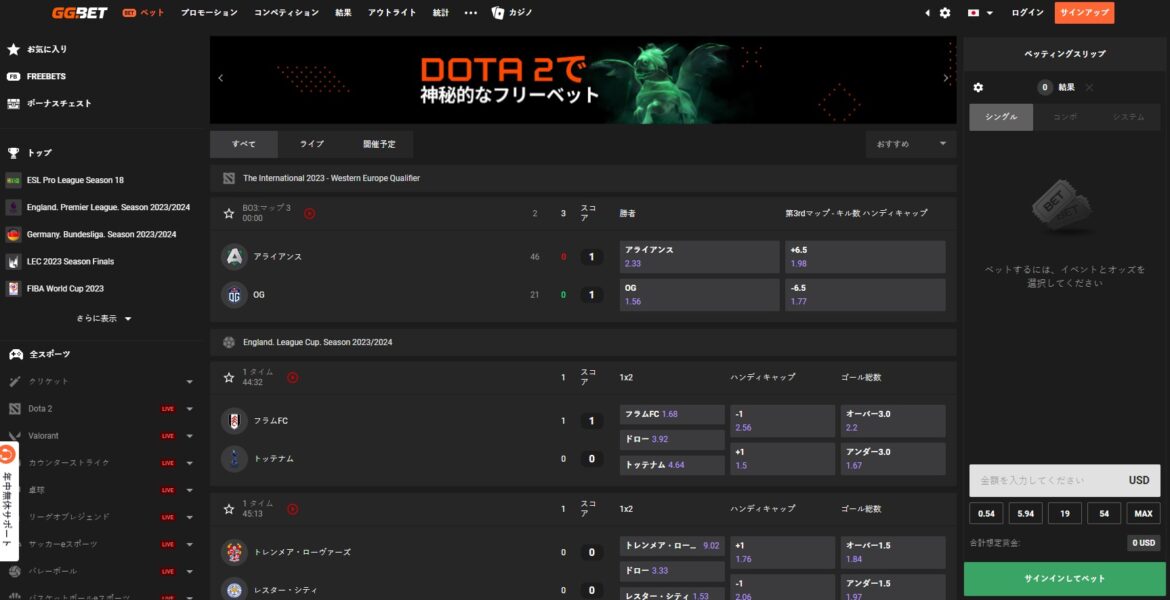Favorite the アライアンス vs OG match star
Screen dimensions: 1170x600
point(229,213)
